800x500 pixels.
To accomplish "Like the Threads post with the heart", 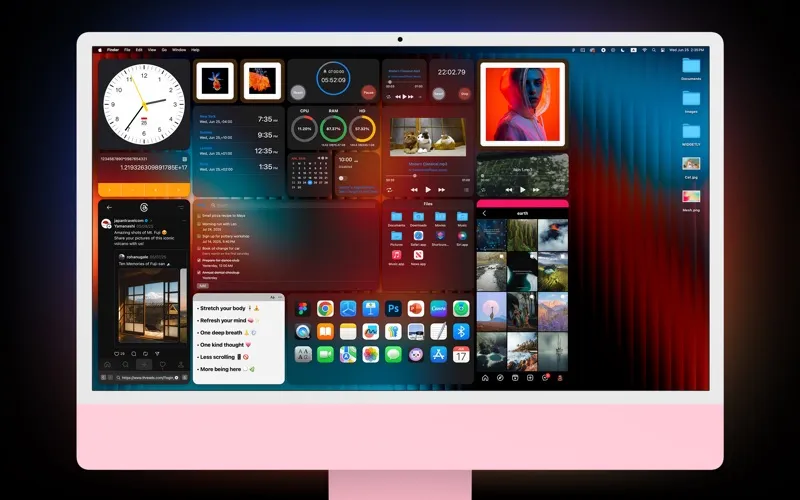I will (x=117, y=354).
